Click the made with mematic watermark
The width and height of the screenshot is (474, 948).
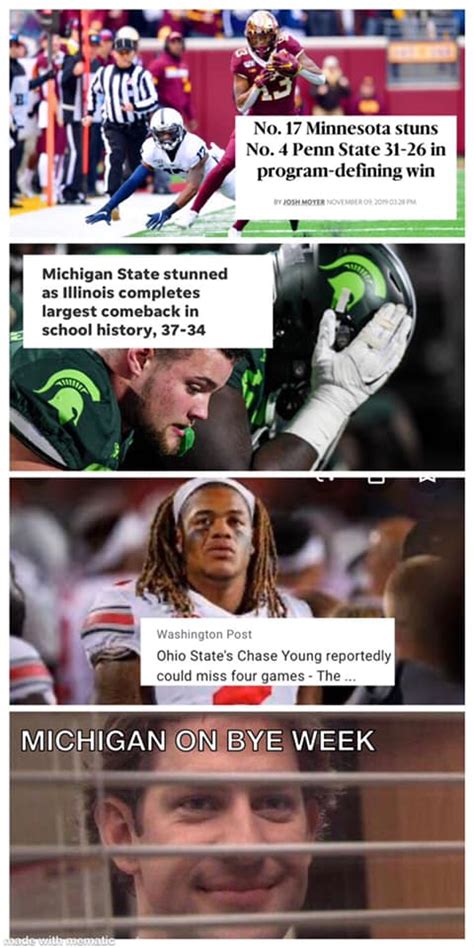point(59,941)
